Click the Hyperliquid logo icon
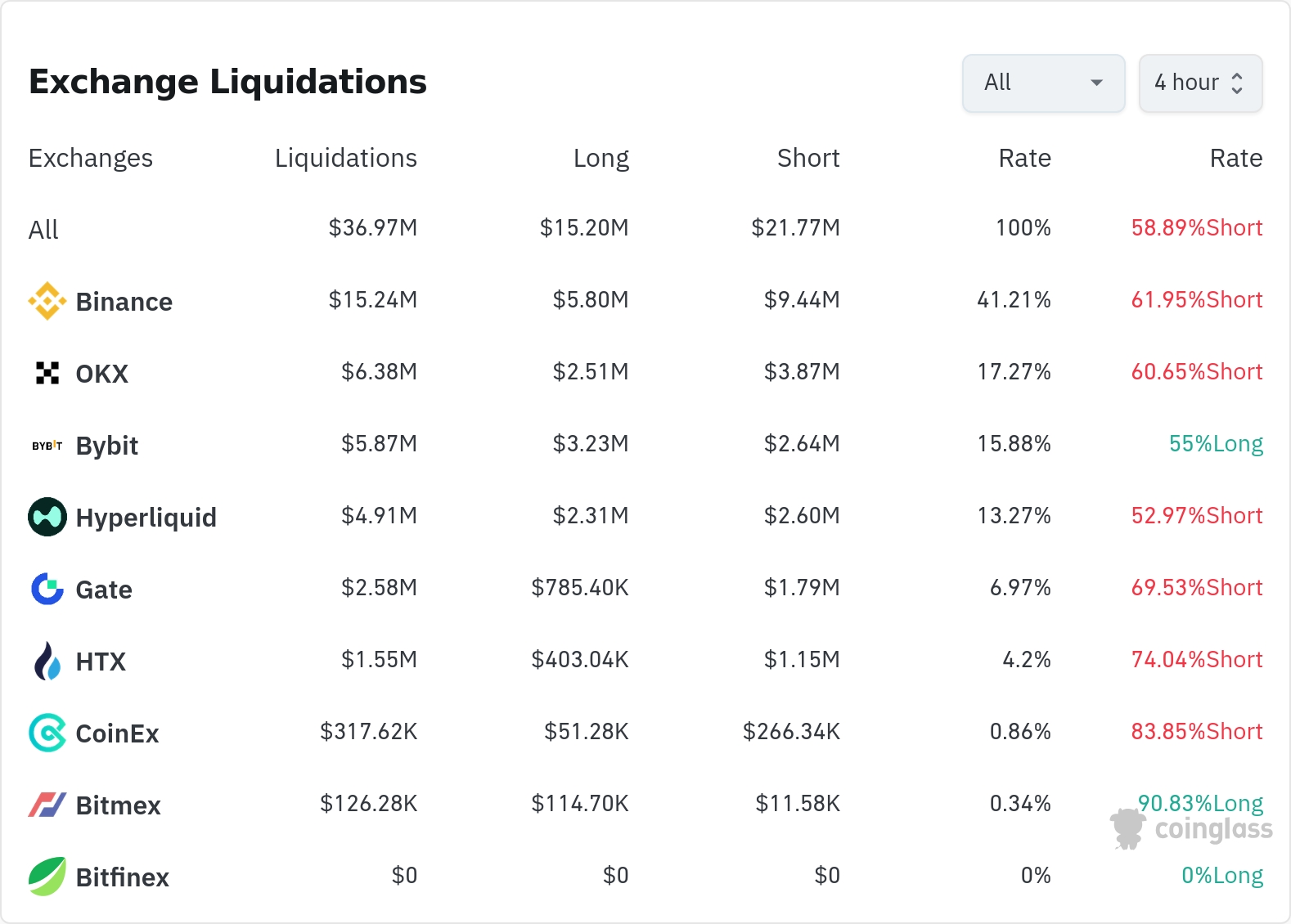This screenshot has width=1291, height=924. point(47,517)
